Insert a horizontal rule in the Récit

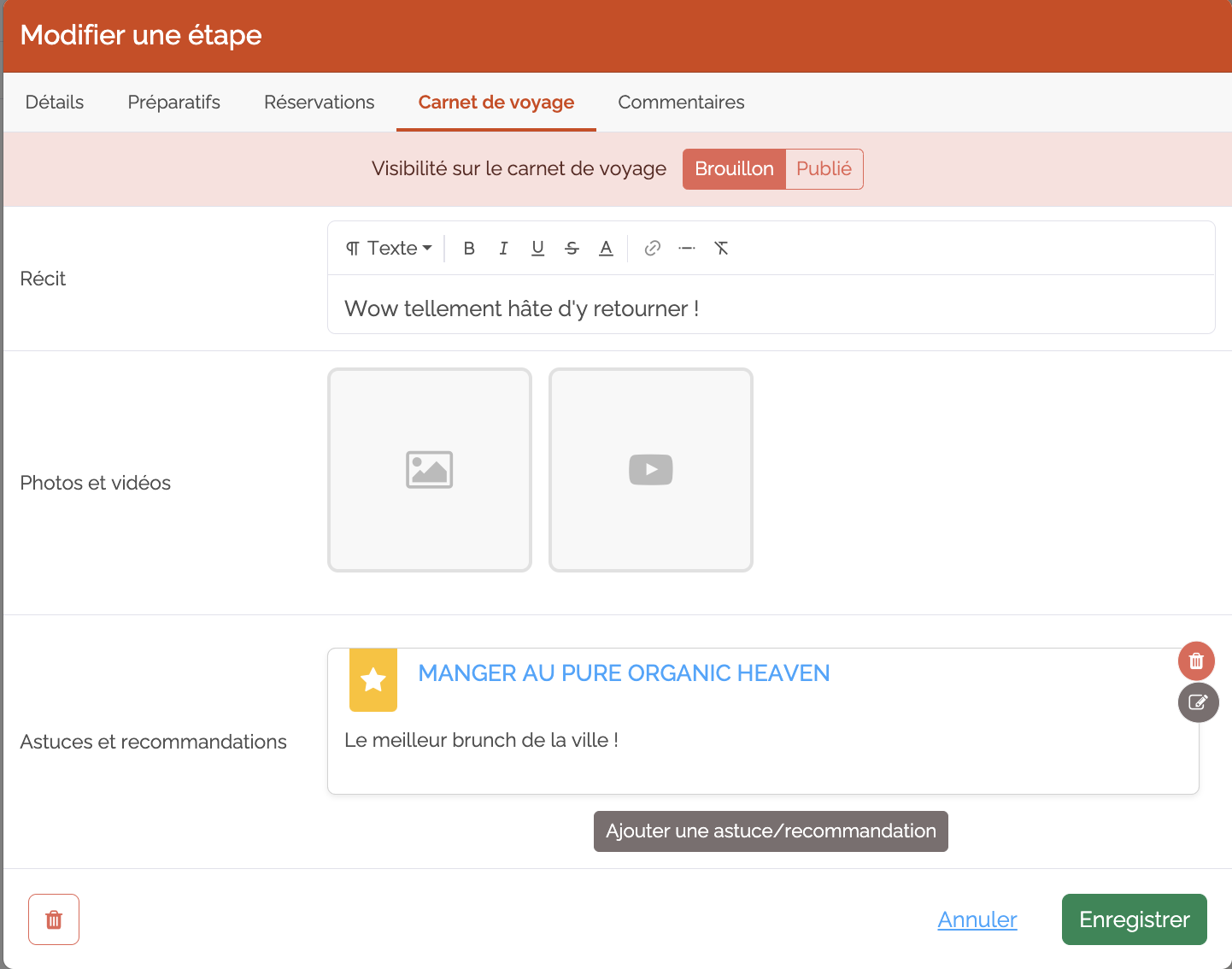click(687, 248)
